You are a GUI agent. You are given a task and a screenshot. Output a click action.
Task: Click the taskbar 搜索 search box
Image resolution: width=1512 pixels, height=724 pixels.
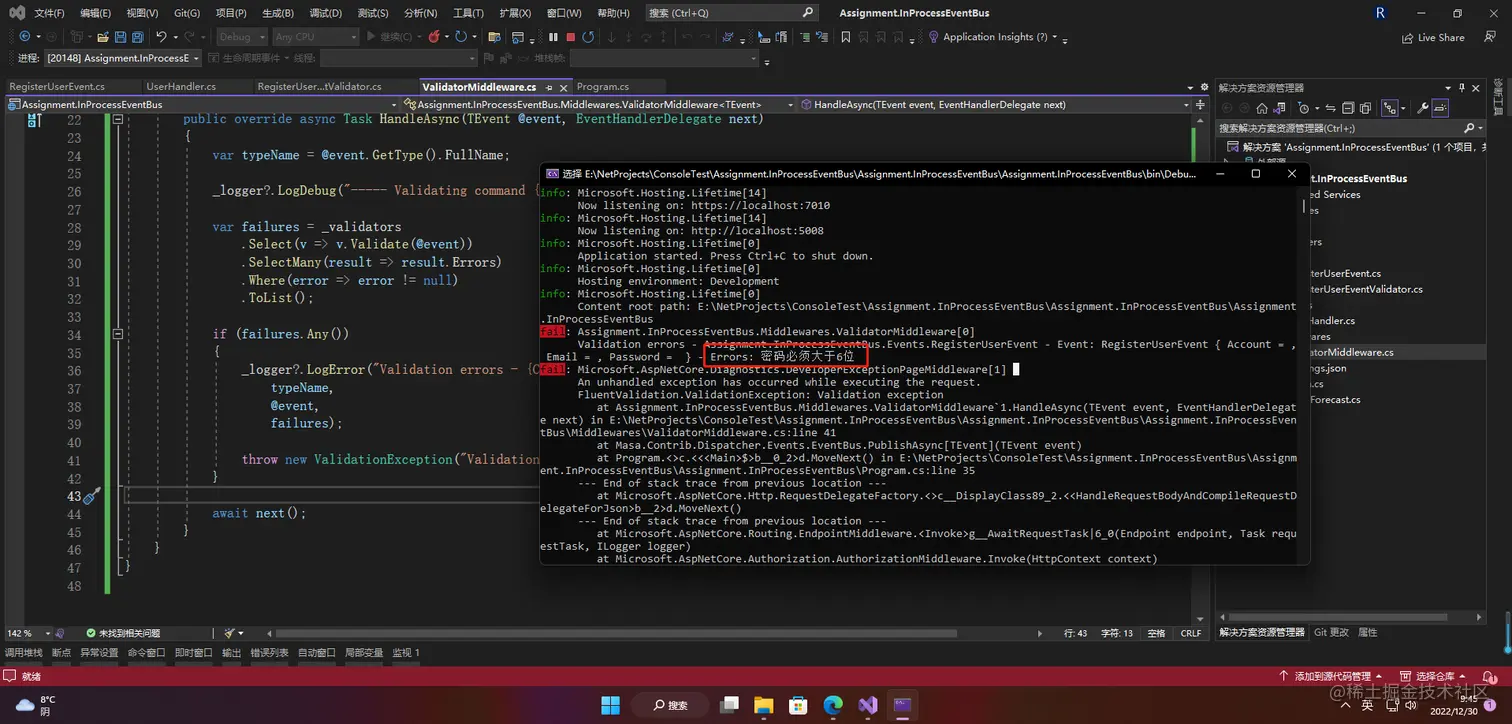coord(669,705)
